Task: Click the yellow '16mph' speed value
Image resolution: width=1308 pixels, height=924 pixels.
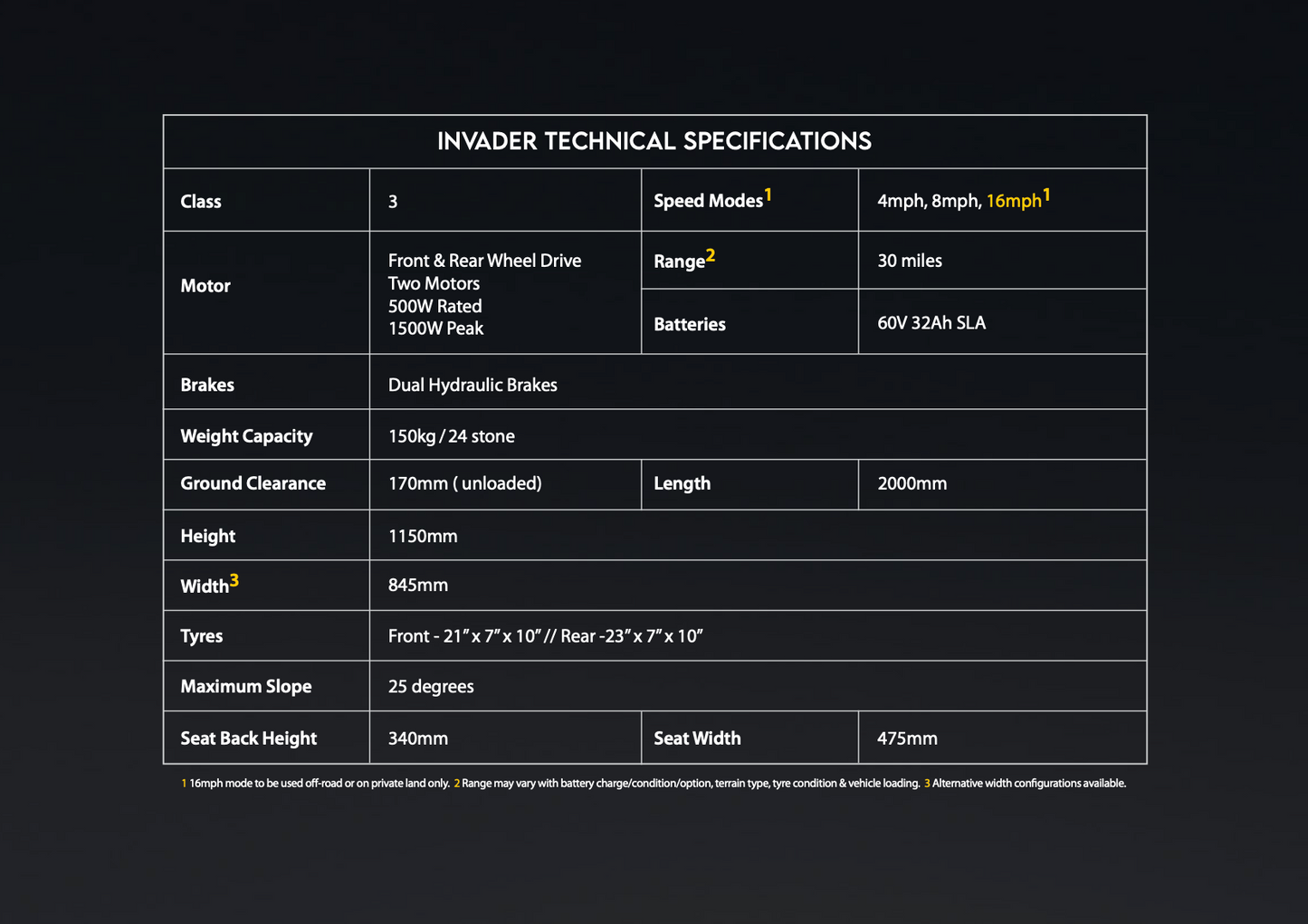Action: pos(1014,201)
